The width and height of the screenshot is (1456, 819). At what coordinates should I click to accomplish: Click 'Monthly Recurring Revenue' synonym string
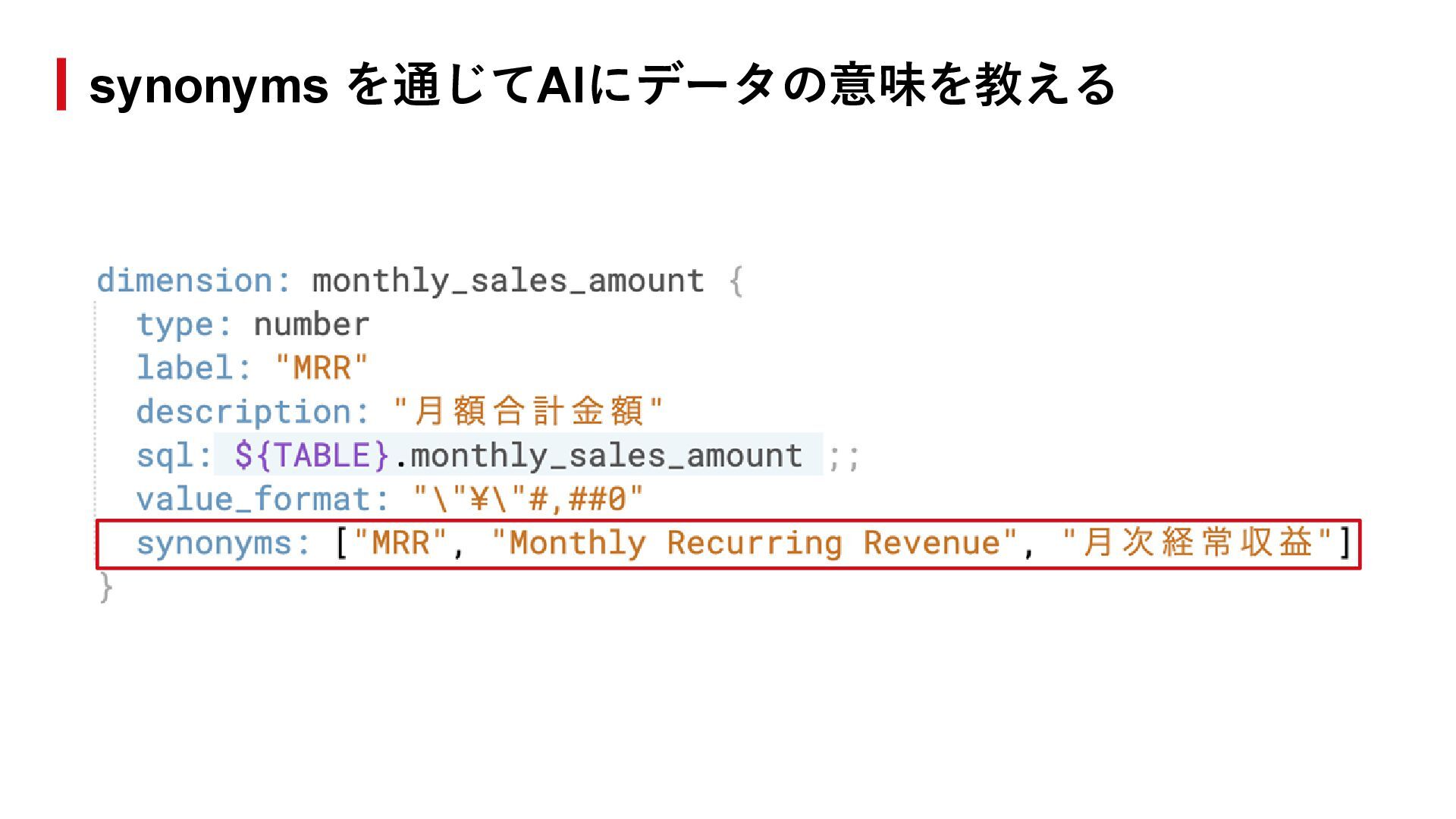pyautogui.click(x=754, y=544)
